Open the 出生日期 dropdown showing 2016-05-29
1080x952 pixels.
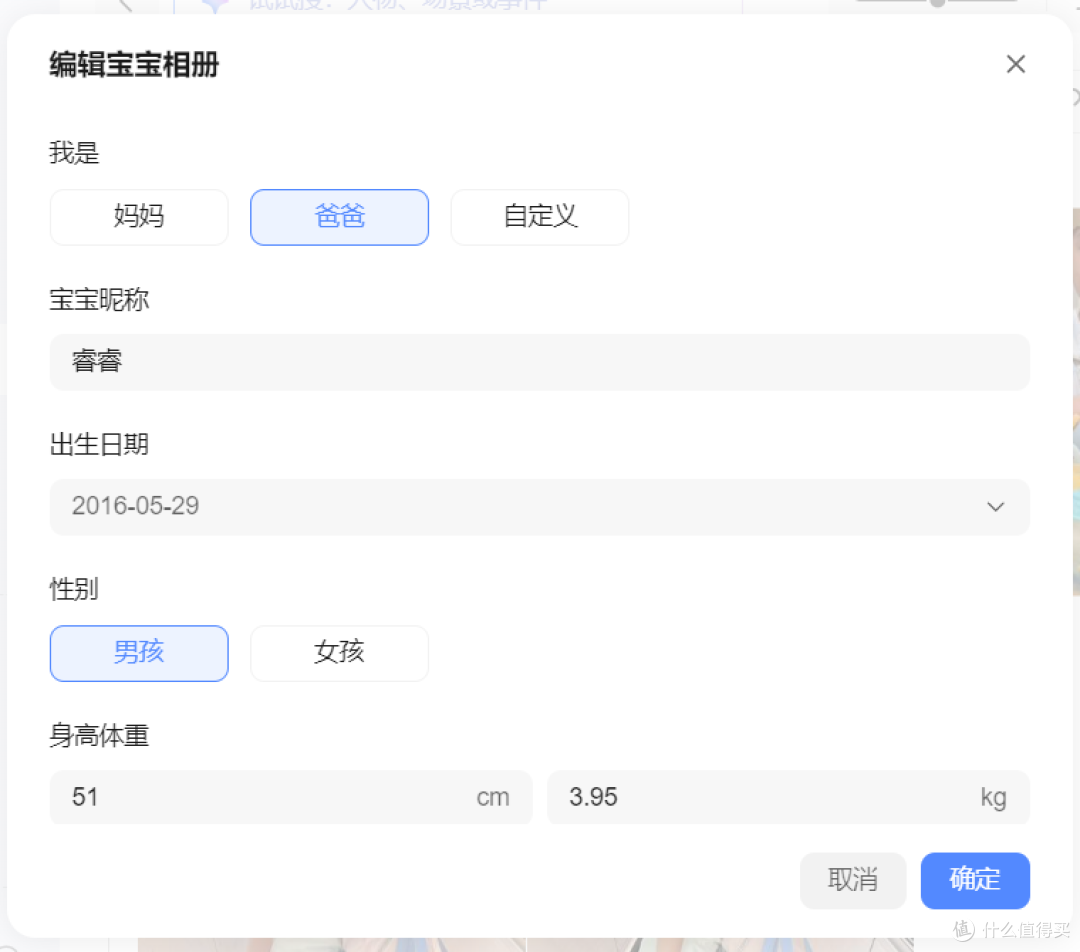click(540, 507)
